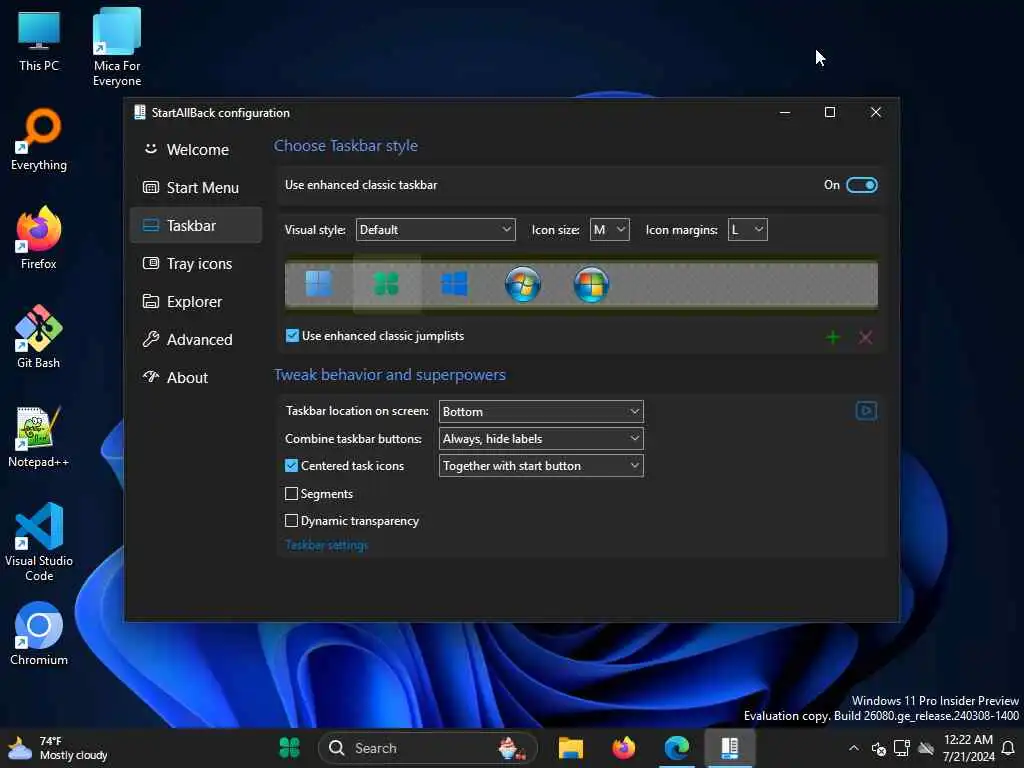Image resolution: width=1024 pixels, height=768 pixels.
Task: Select Taskbar section in sidebar
Action: coord(196,225)
